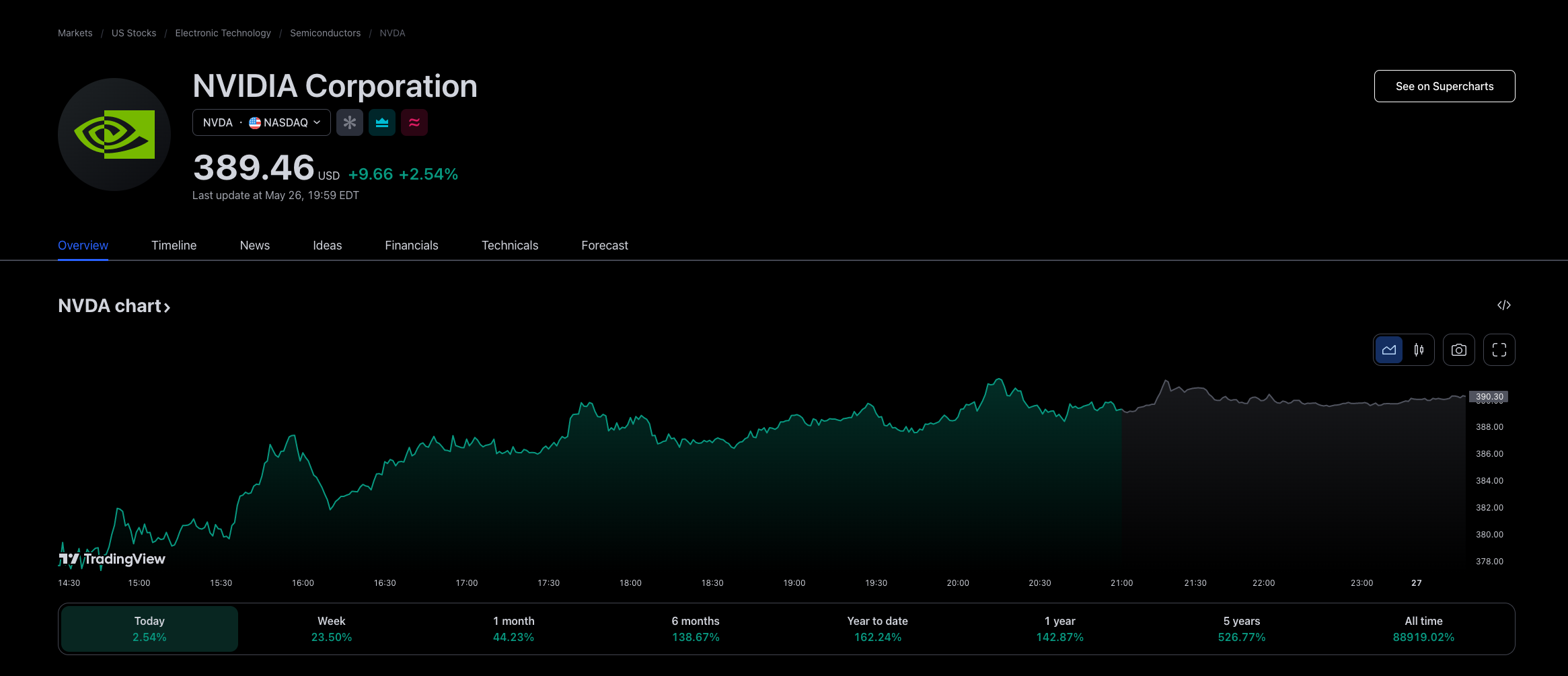Viewport: 1568px width, 676px height.
Task: Expand the NVDA chart heading link
Action: click(114, 306)
